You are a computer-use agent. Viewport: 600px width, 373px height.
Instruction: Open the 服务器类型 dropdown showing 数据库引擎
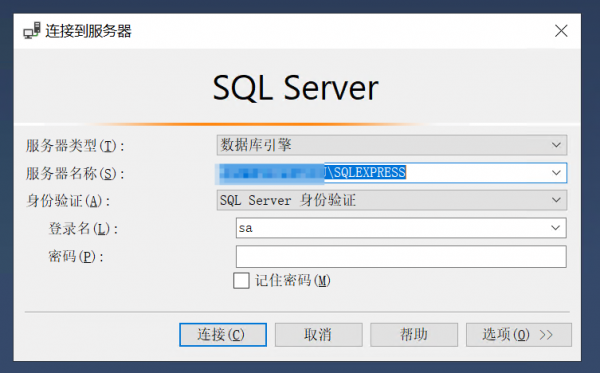pyautogui.click(x=391, y=145)
